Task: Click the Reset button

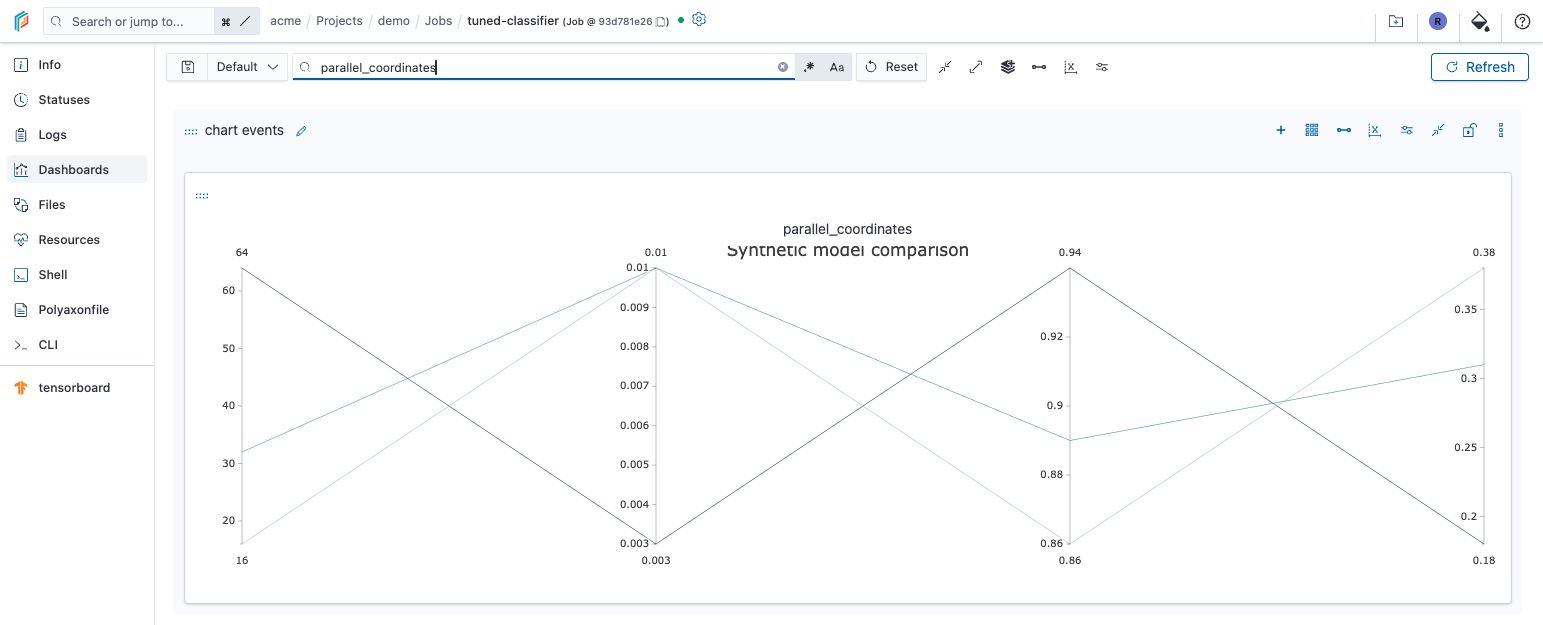Action: click(891, 67)
